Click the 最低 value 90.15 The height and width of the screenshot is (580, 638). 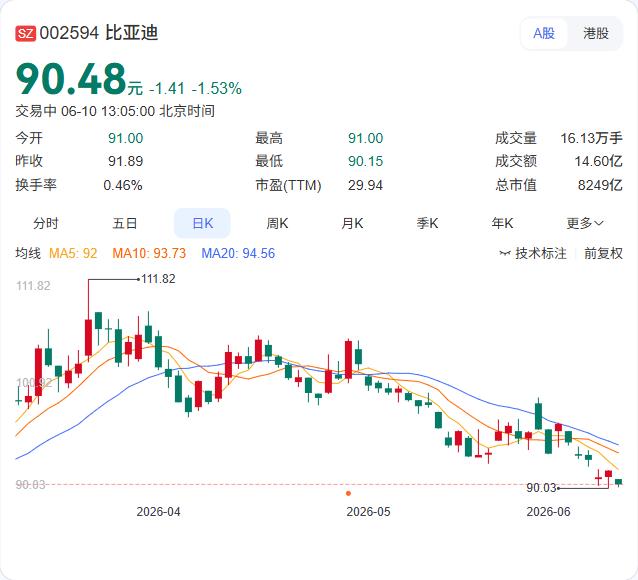point(365,162)
